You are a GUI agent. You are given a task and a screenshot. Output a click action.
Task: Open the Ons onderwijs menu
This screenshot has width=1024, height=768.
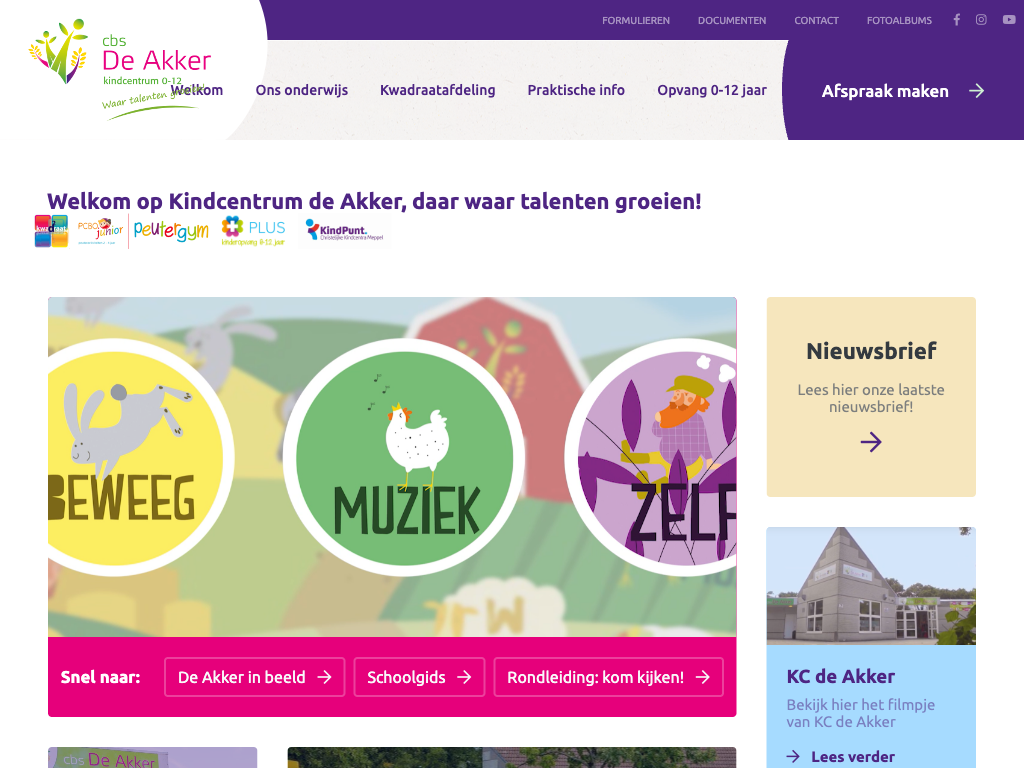302,90
